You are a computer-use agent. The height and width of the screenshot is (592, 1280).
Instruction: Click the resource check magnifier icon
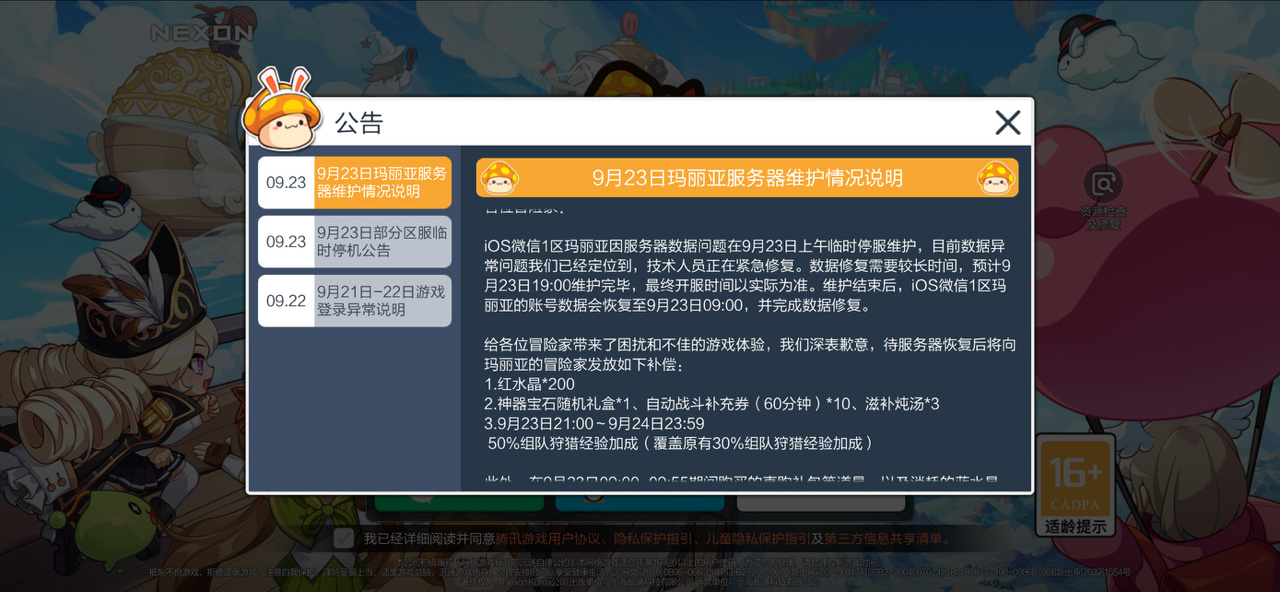(1103, 185)
